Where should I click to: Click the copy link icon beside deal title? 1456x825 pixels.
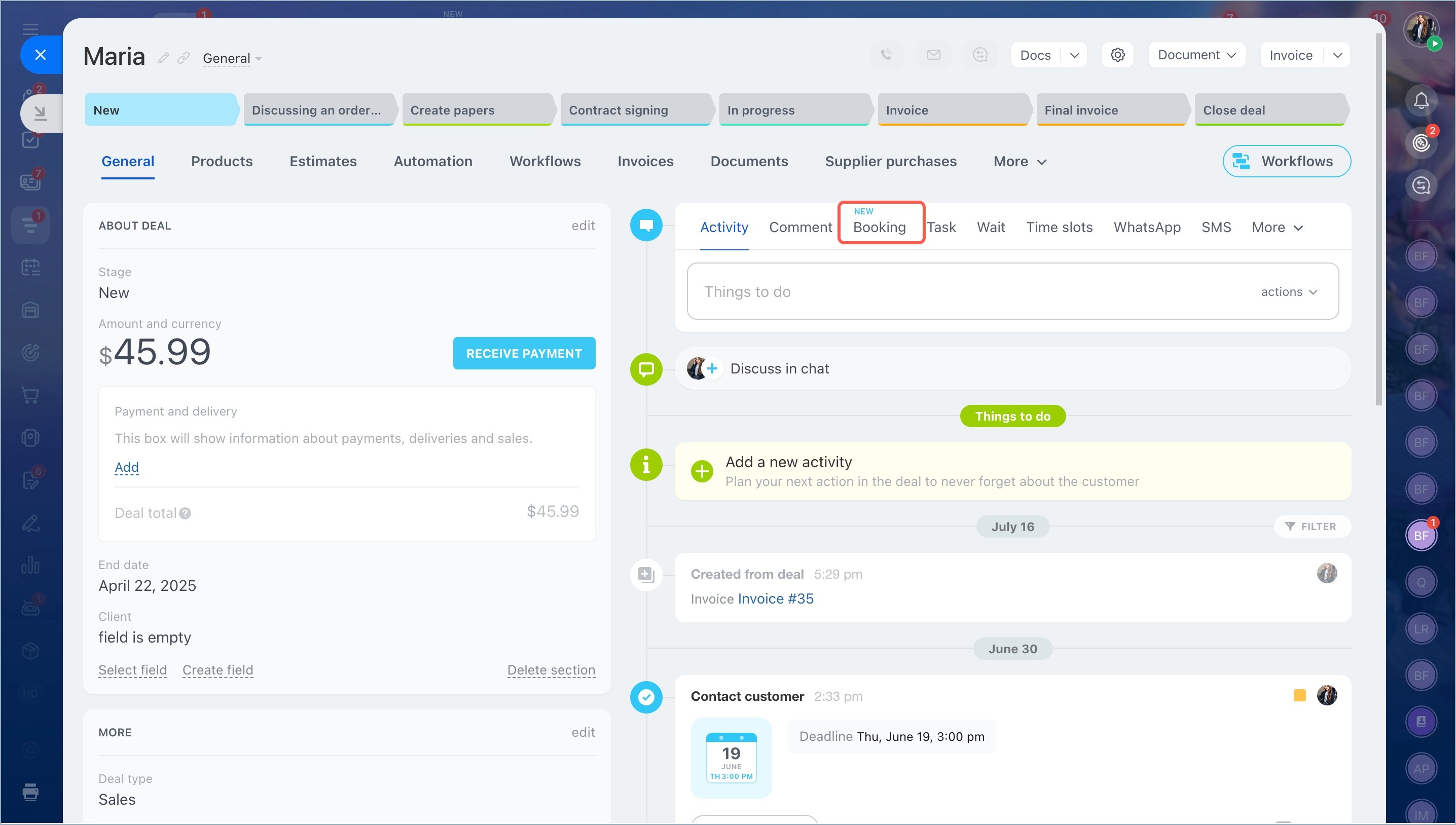(x=183, y=58)
